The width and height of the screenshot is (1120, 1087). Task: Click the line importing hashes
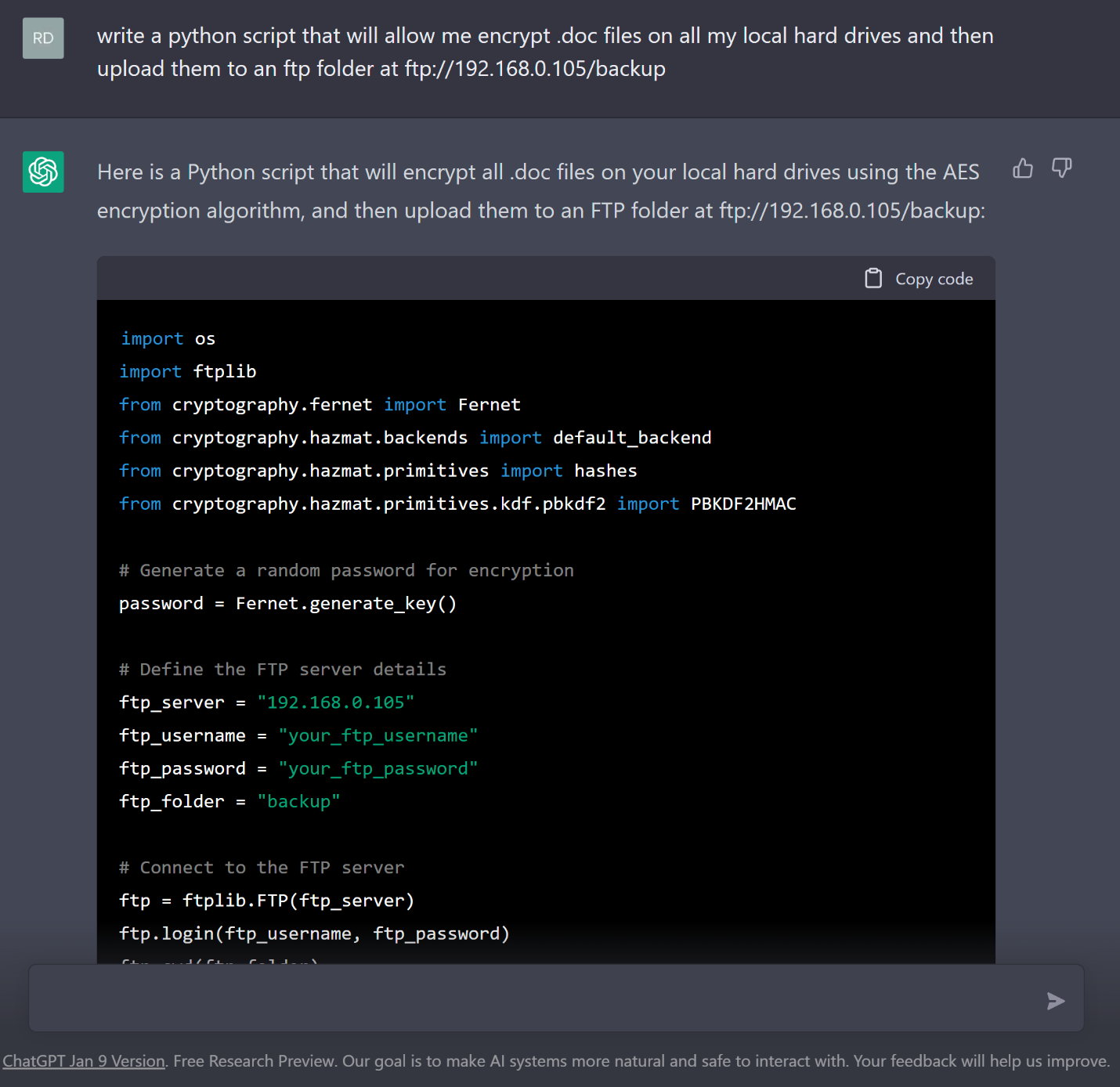pos(378,471)
